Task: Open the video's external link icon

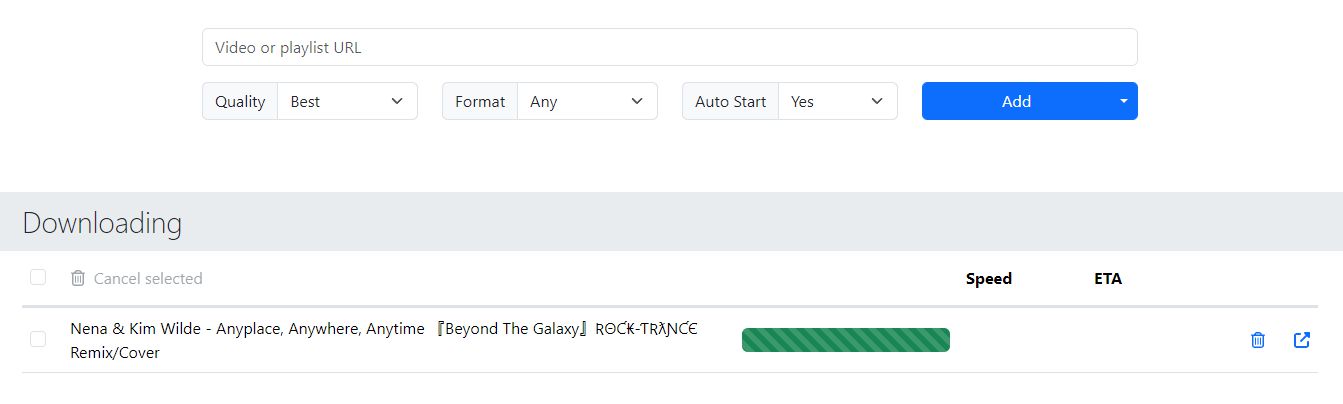Action: pos(1301,340)
